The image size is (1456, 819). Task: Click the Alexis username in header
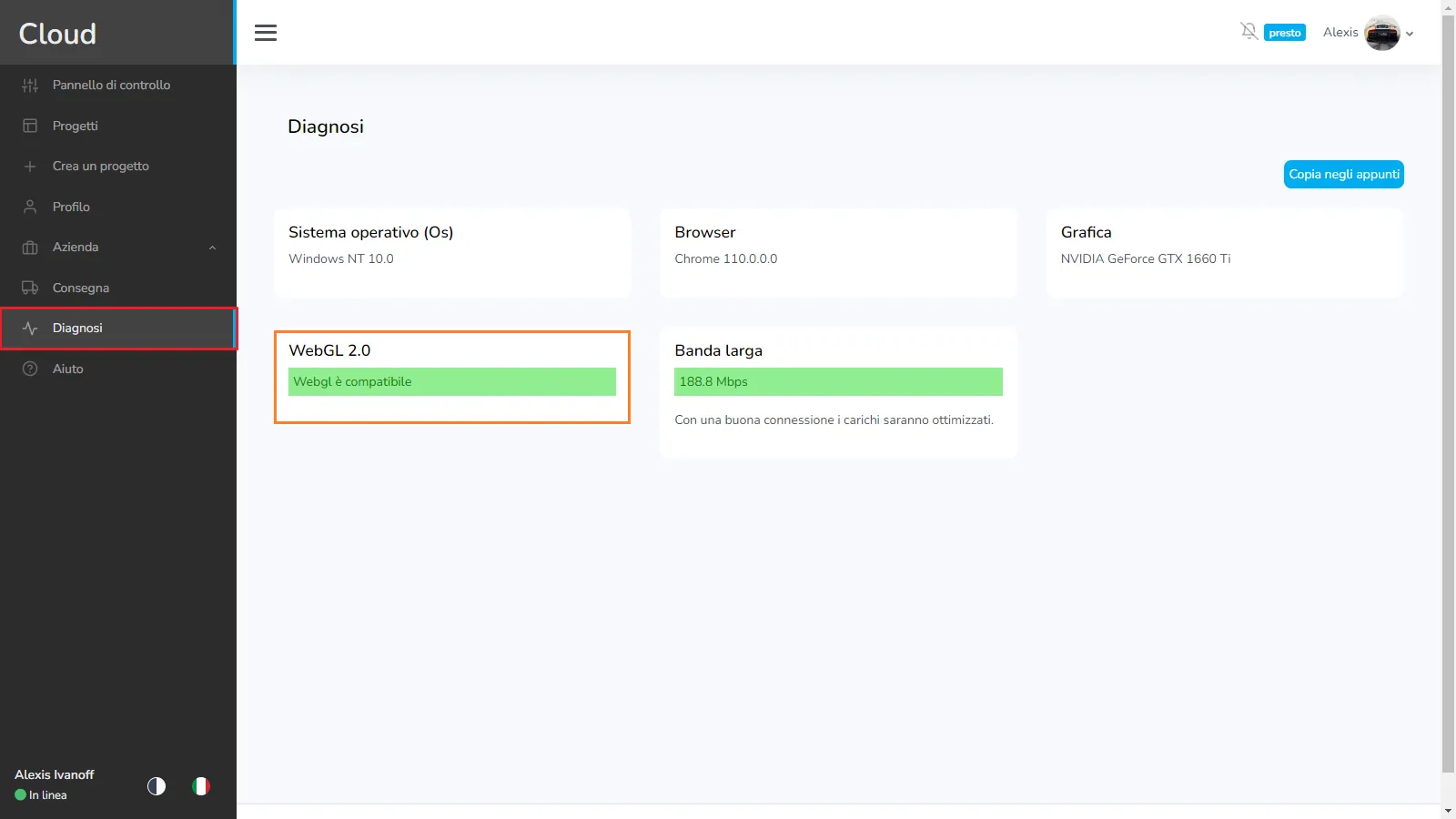click(1340, 32)
